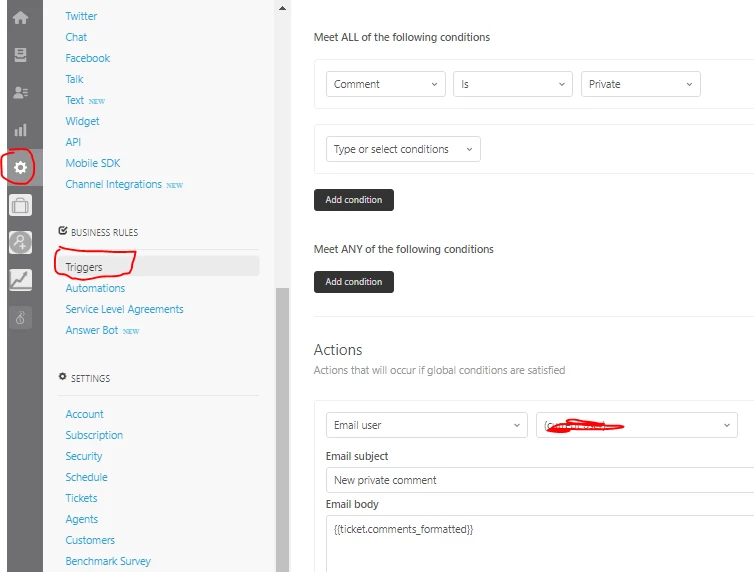Click the Email subject input field
Image resolution: width=754 pixels, height=572 pixels.
coord(540,480)
